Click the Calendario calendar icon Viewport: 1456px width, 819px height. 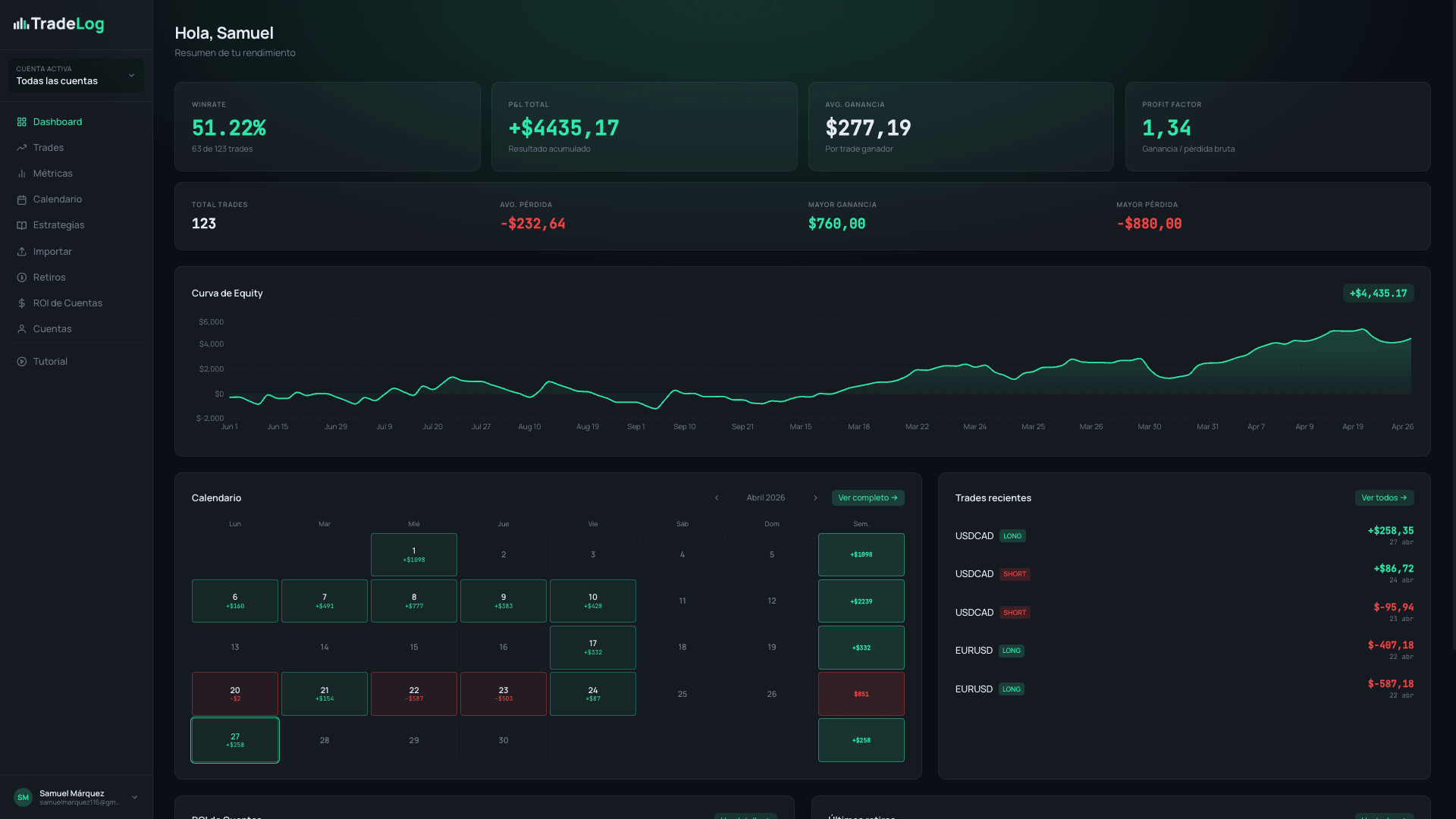pos(22,199)
